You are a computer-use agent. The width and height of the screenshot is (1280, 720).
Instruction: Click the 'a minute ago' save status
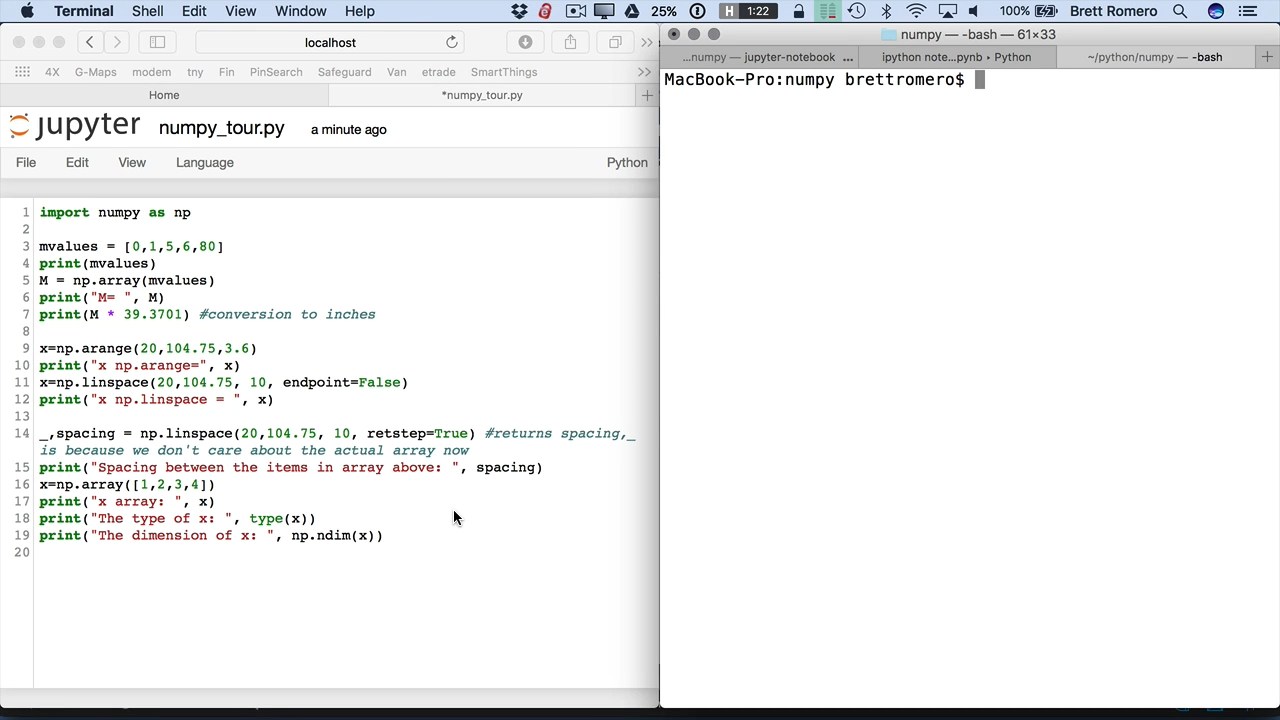click(348, 129)
